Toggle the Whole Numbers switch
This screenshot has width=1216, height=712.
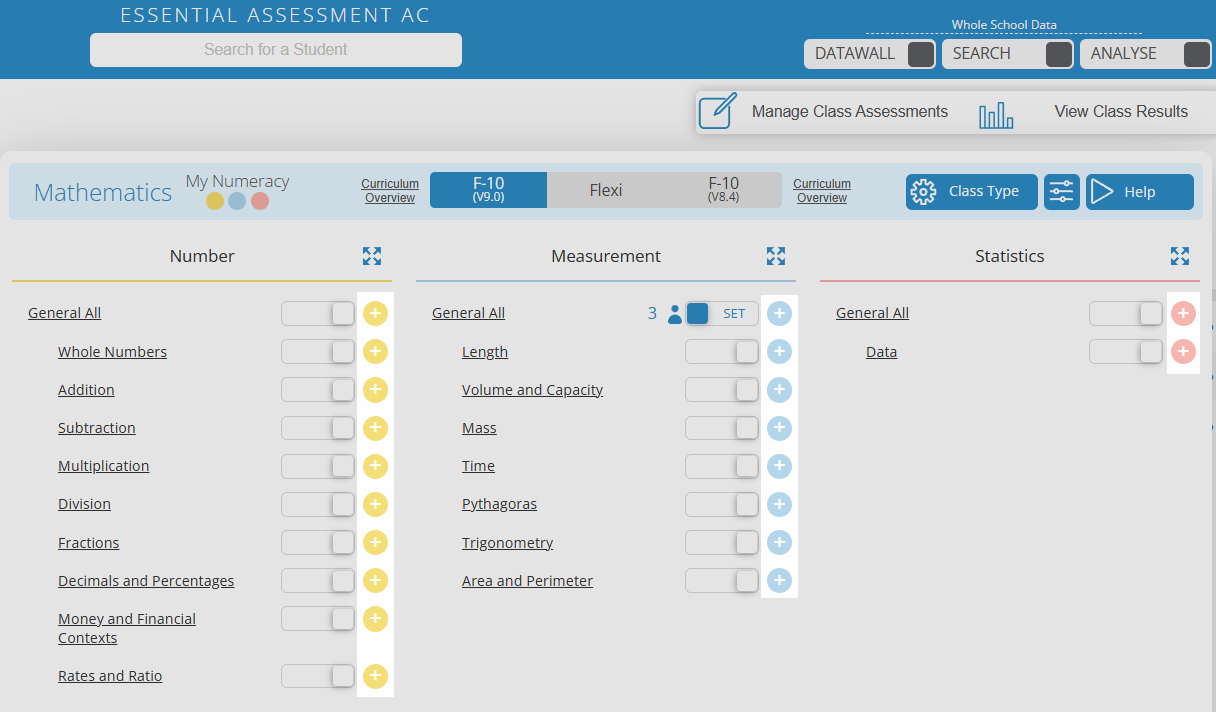coord(318,351)
